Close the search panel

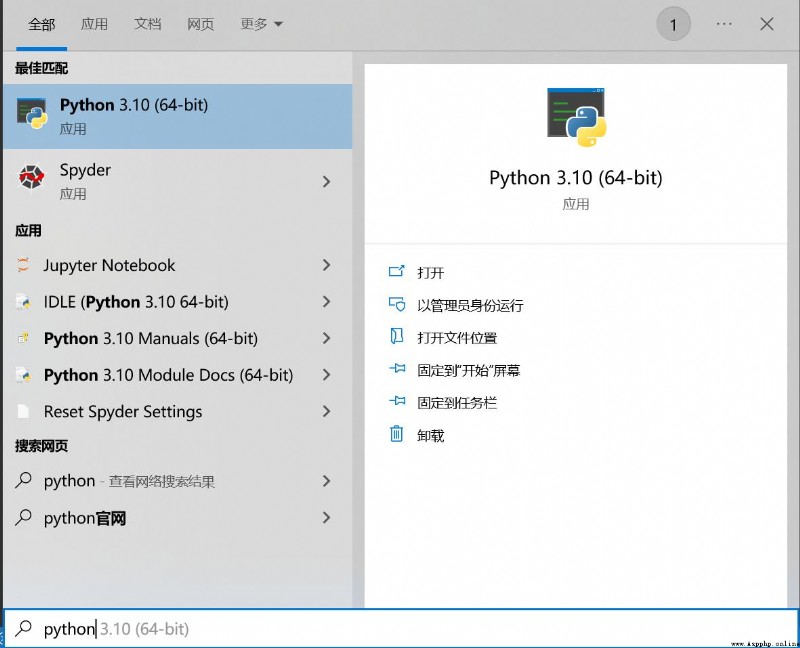pyautogui.click(x=766, y=24)
